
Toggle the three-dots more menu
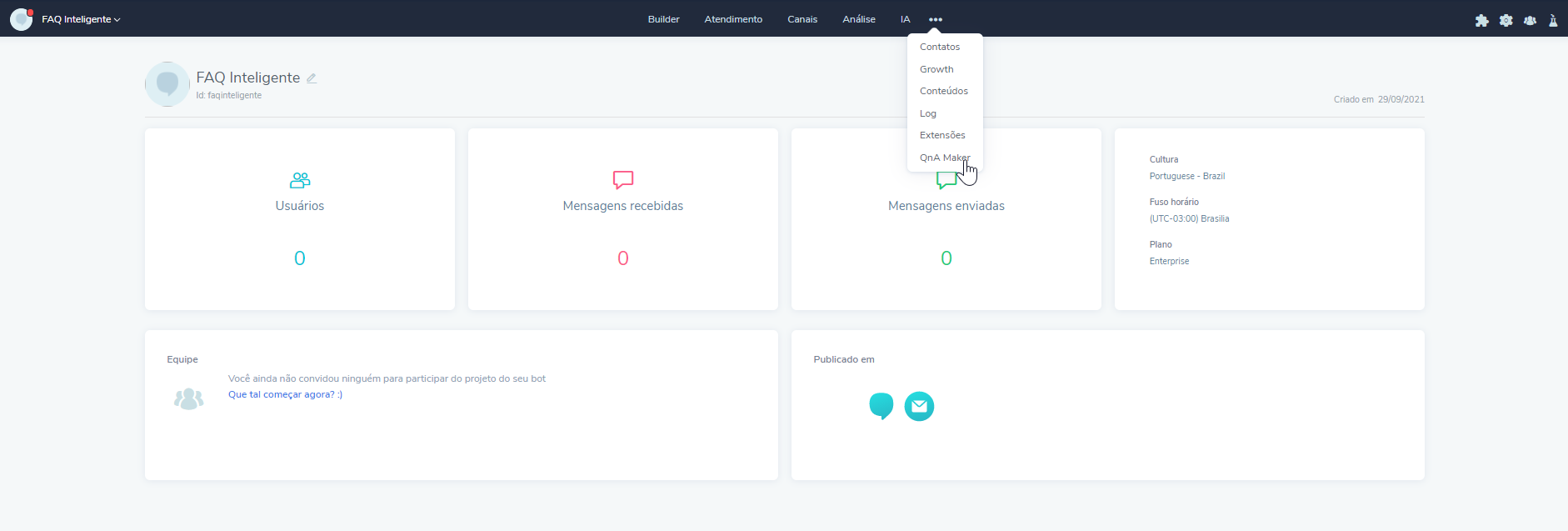pyautogui.click(x=936, y=19)
